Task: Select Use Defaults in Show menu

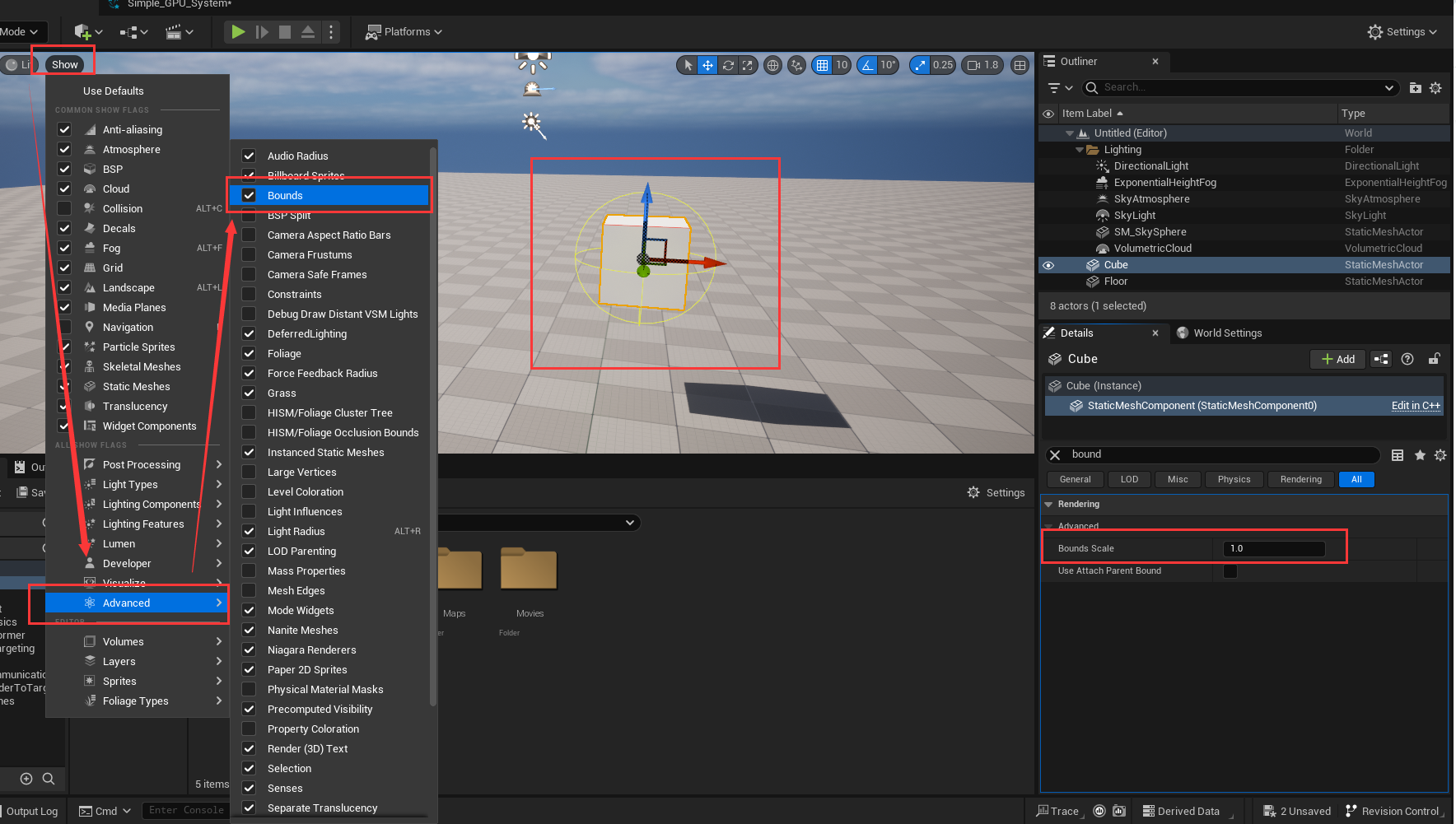Action: pos(114,91)
